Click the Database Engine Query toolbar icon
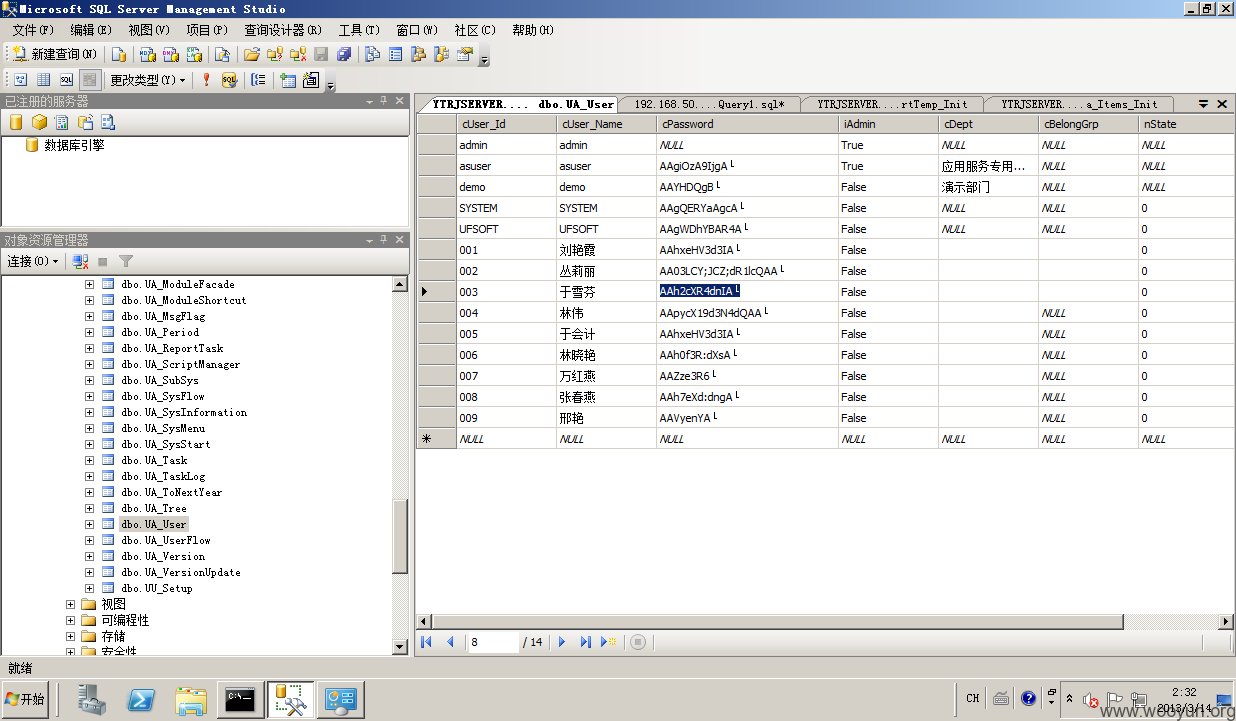Screen dimensions: 1236x721 tap(119, 54)
